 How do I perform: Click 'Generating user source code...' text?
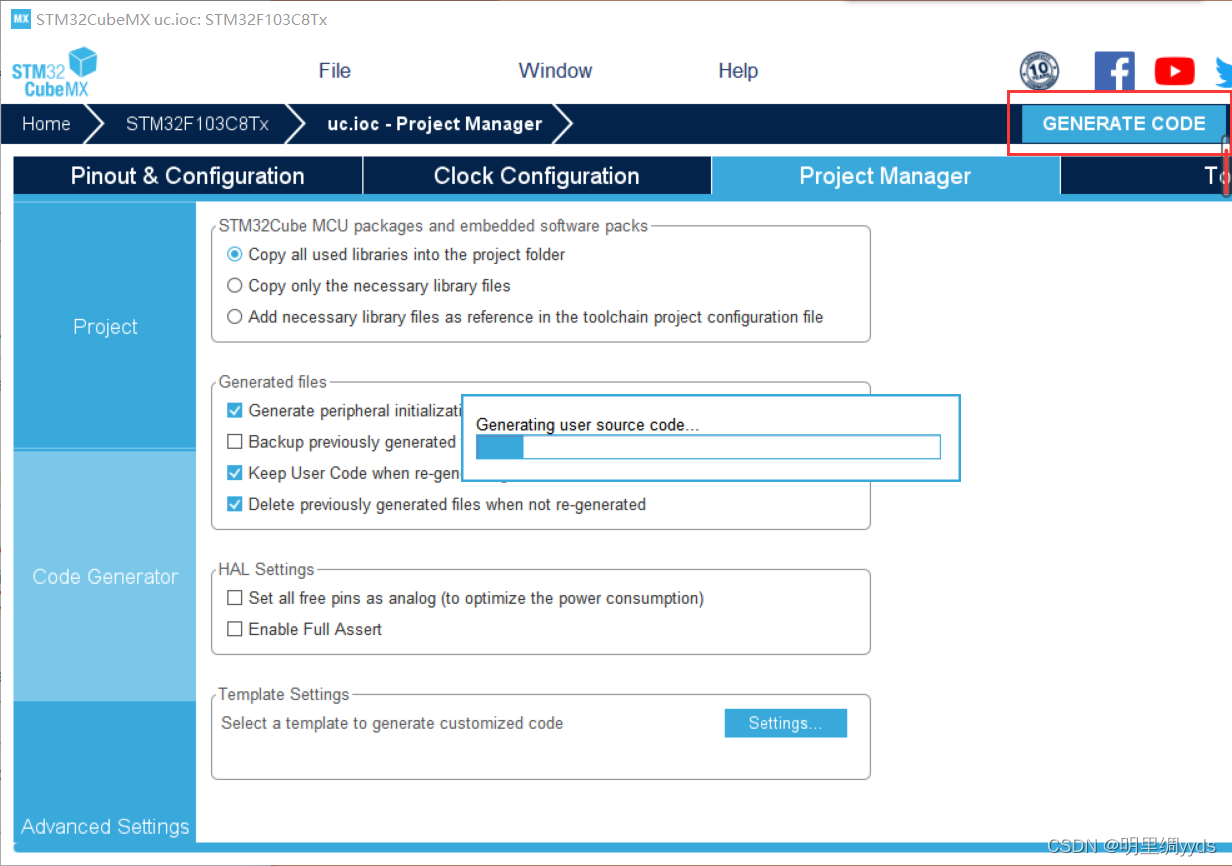[588, 425]
